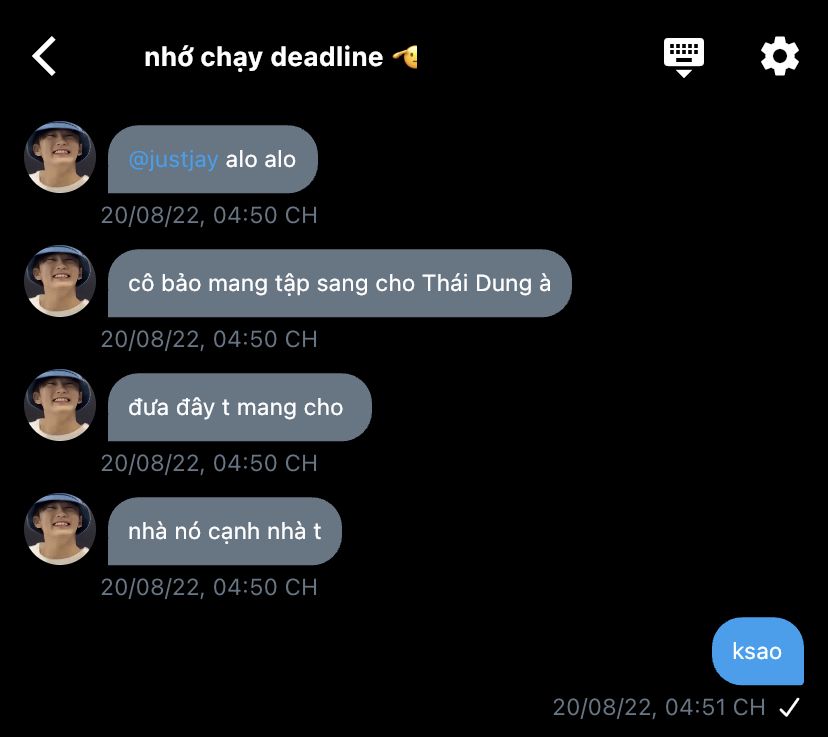Click timestamp below "đưa đây t mang cho"
The height and width of the screenshot is (737, 828).
(209, 463)
